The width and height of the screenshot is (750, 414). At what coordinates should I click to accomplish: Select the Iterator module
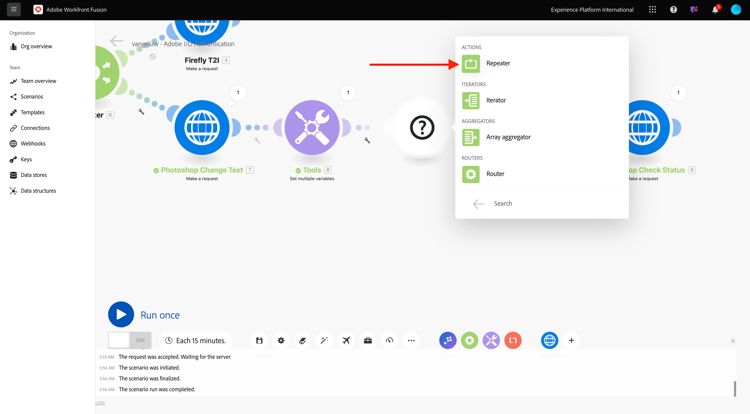click(542, 100)
